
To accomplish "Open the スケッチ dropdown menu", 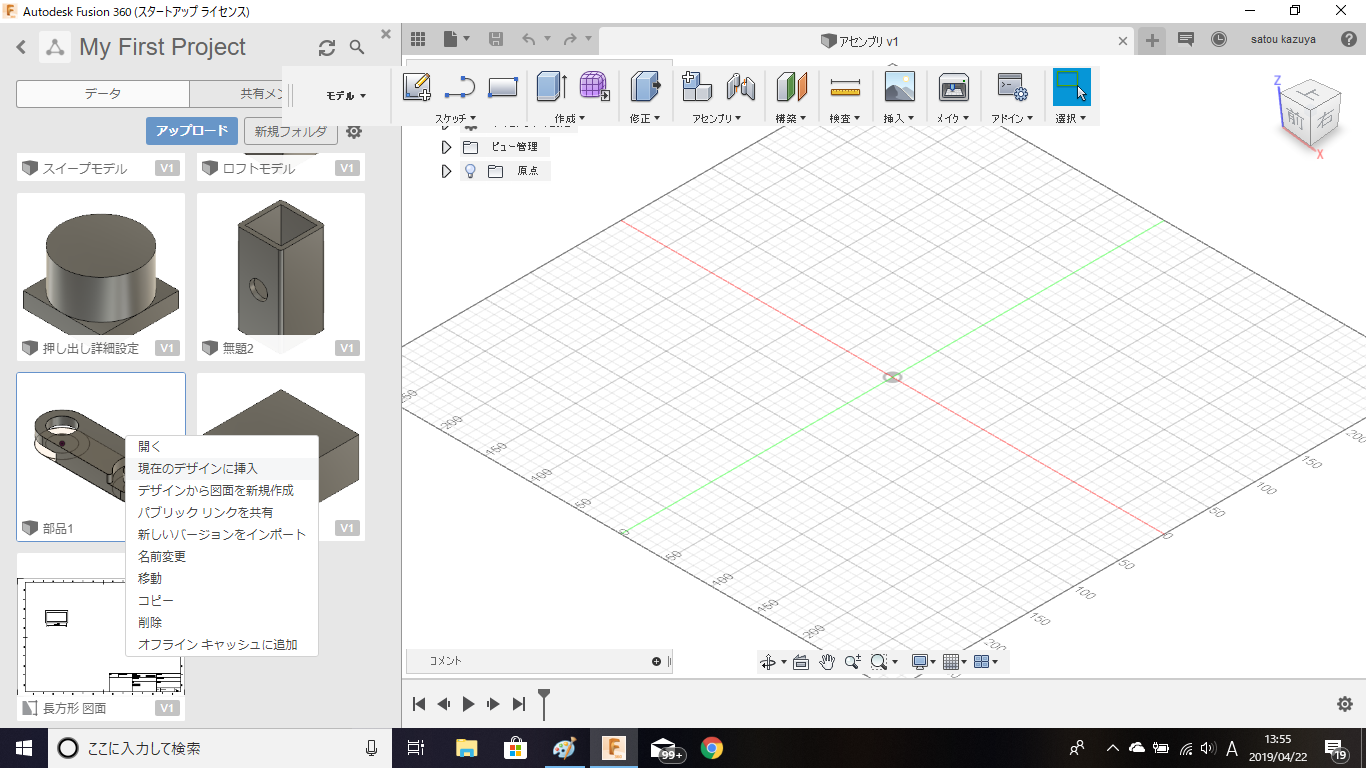I will (x=455, y=118).
